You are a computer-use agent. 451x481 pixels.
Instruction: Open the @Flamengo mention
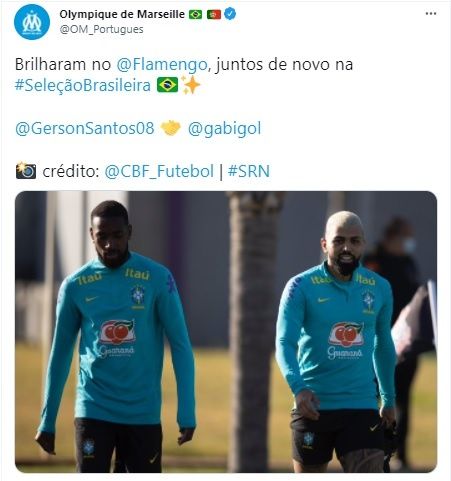coord(162,64)
